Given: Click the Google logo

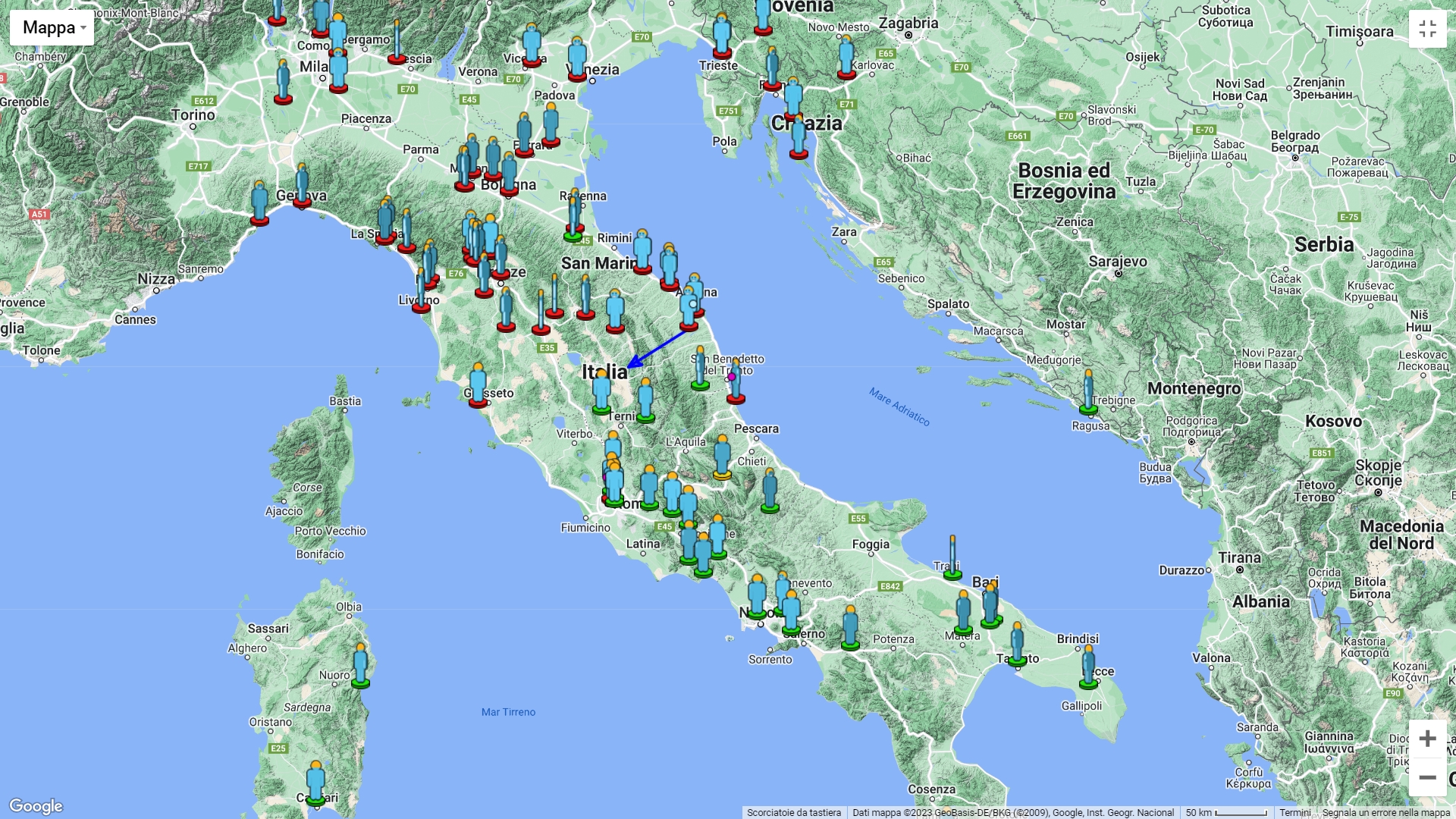Looking at the screenshot, I should pyautogui.click(x=36, y=805).
